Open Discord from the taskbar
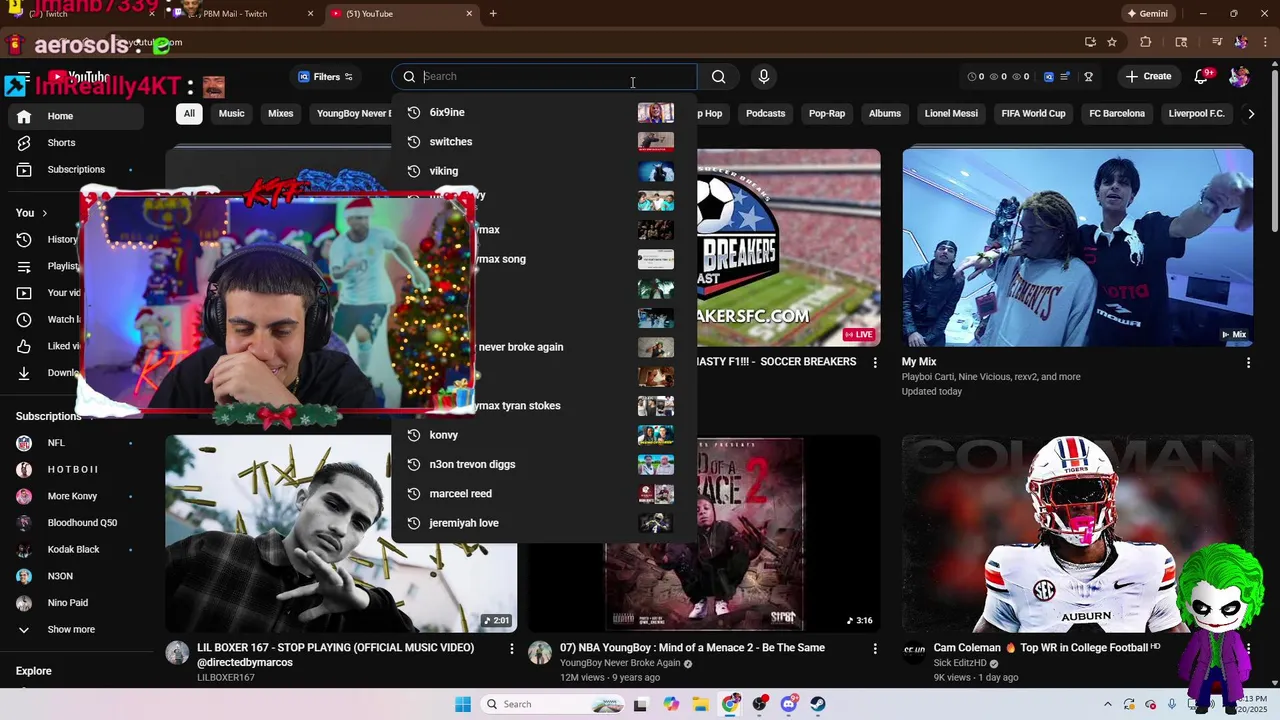1280x720 pixels. [788, 704]
